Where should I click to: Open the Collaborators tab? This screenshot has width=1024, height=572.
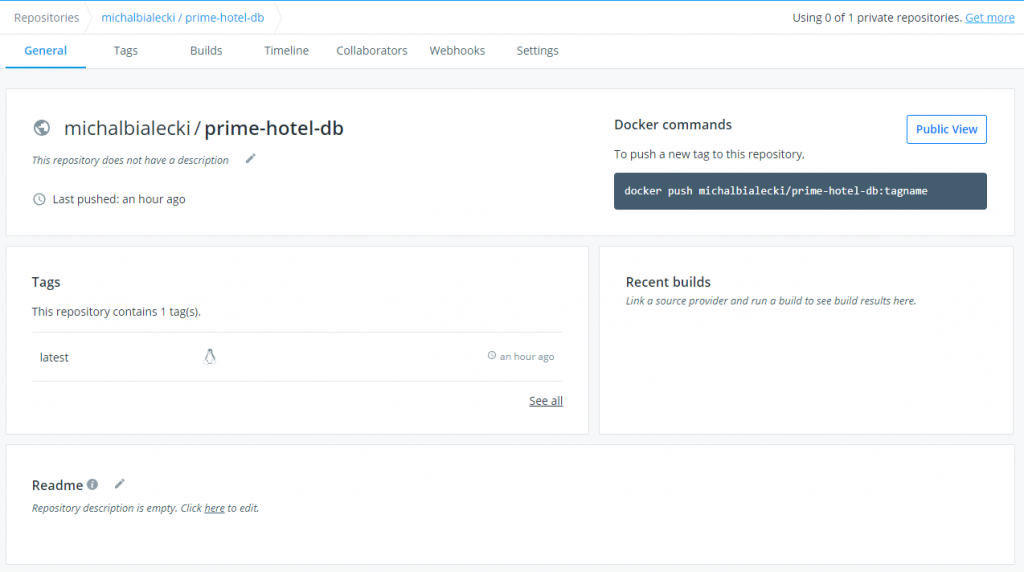(x=372, y=51)
